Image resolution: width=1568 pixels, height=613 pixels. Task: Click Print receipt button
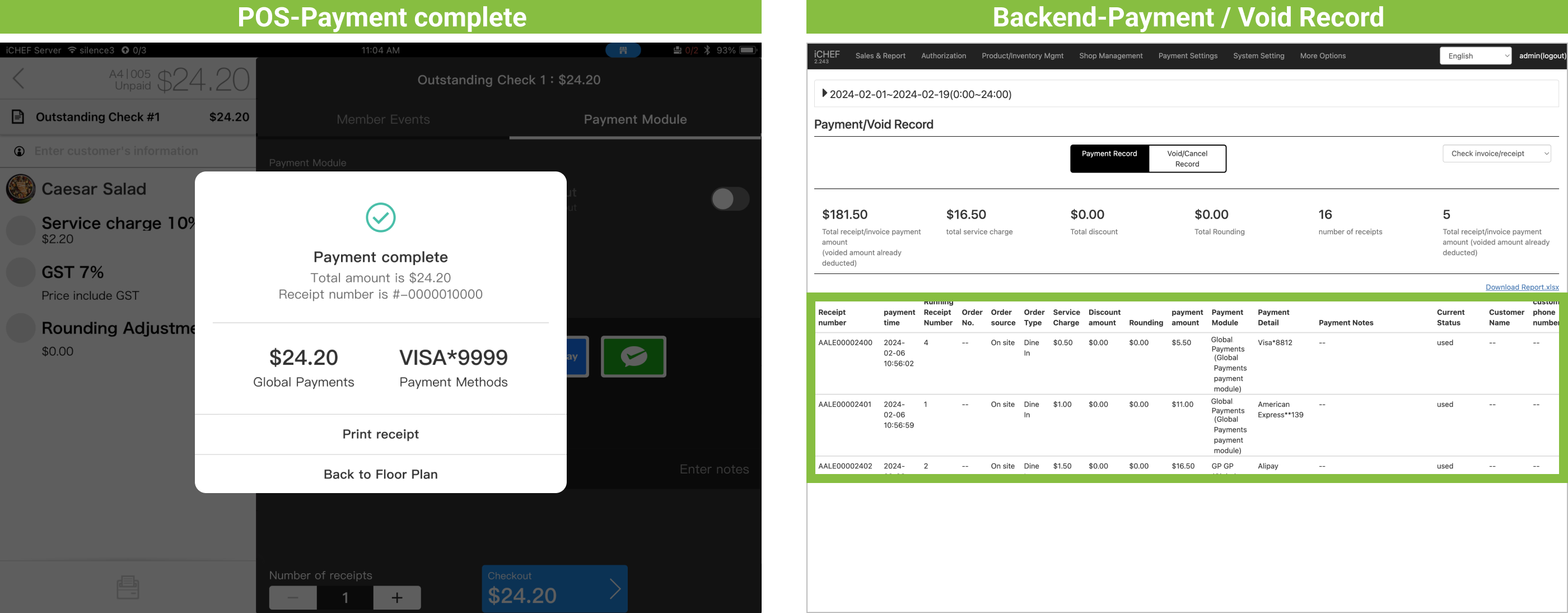[380, 434]
